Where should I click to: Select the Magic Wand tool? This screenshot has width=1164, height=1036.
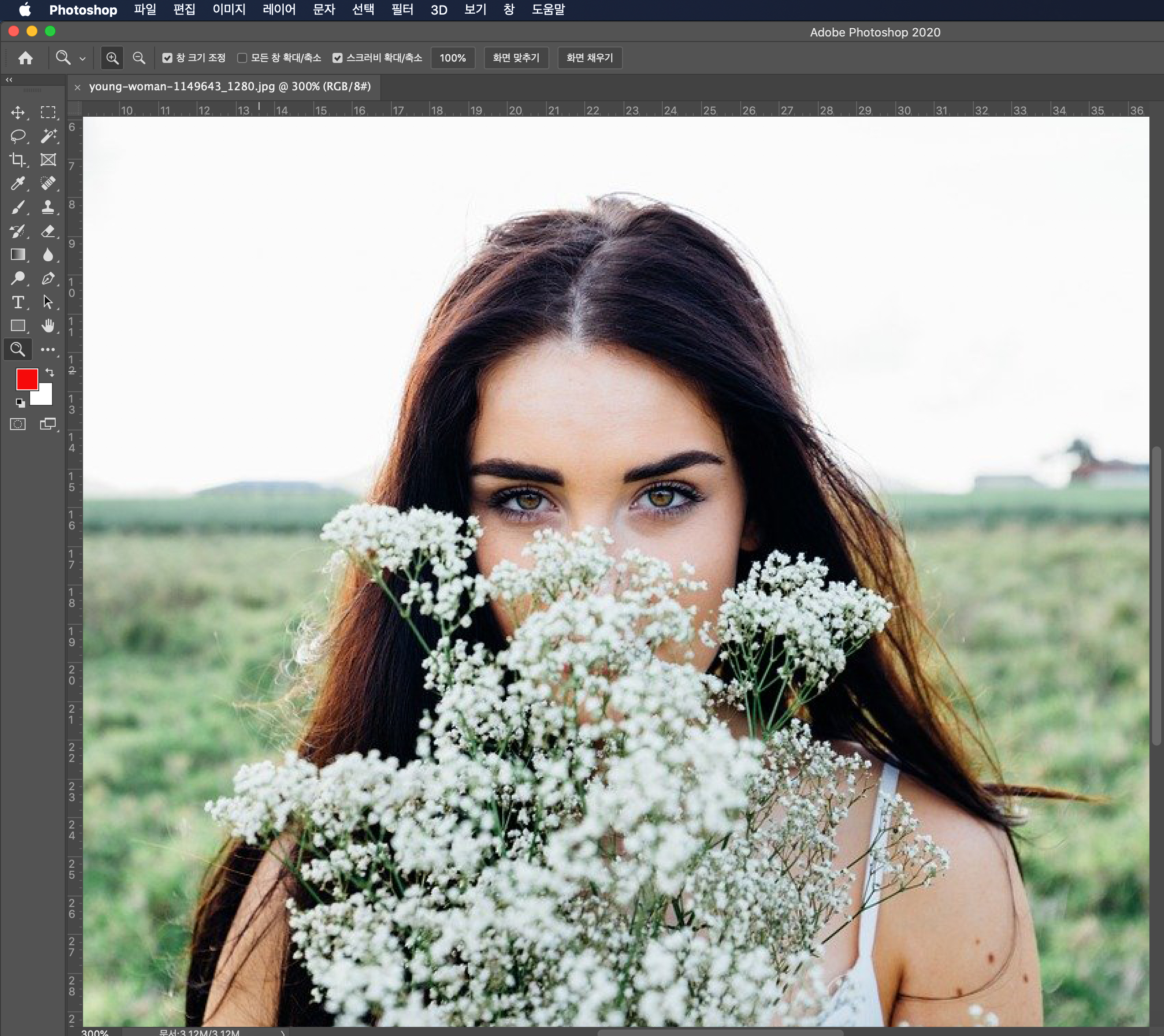pos(48,136)
